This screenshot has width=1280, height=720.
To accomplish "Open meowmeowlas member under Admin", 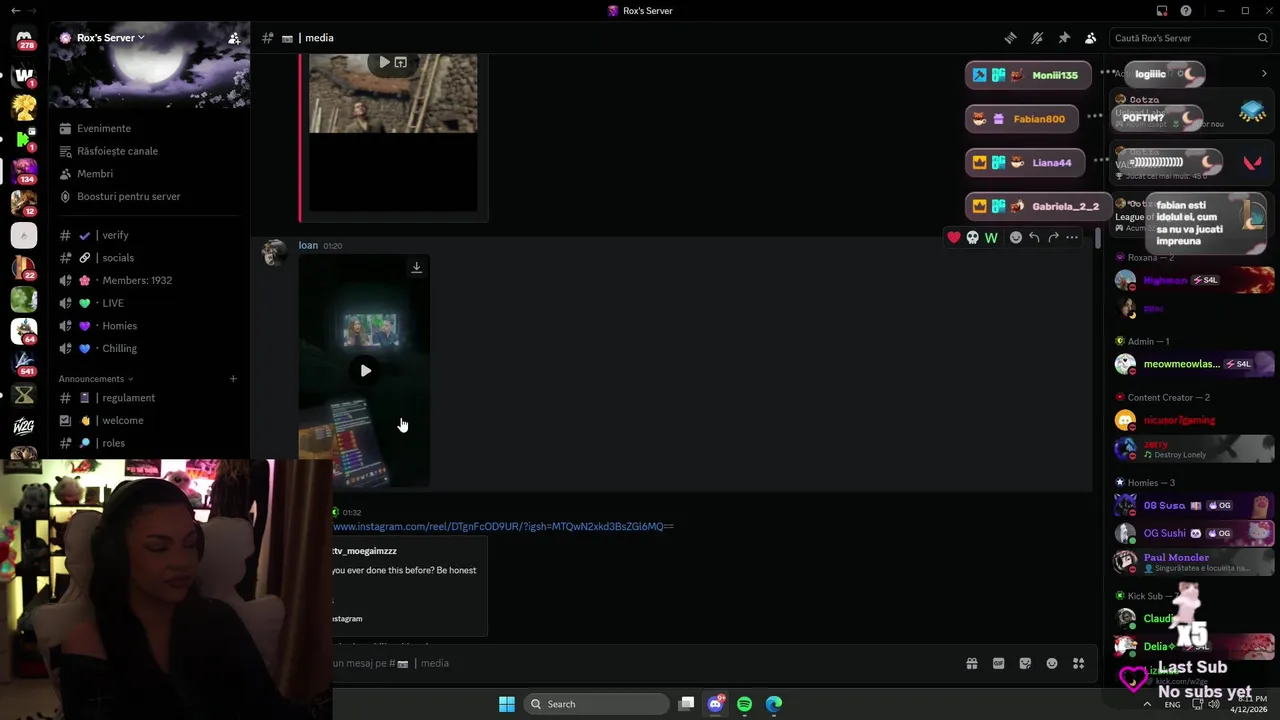I will point(1195,364).
